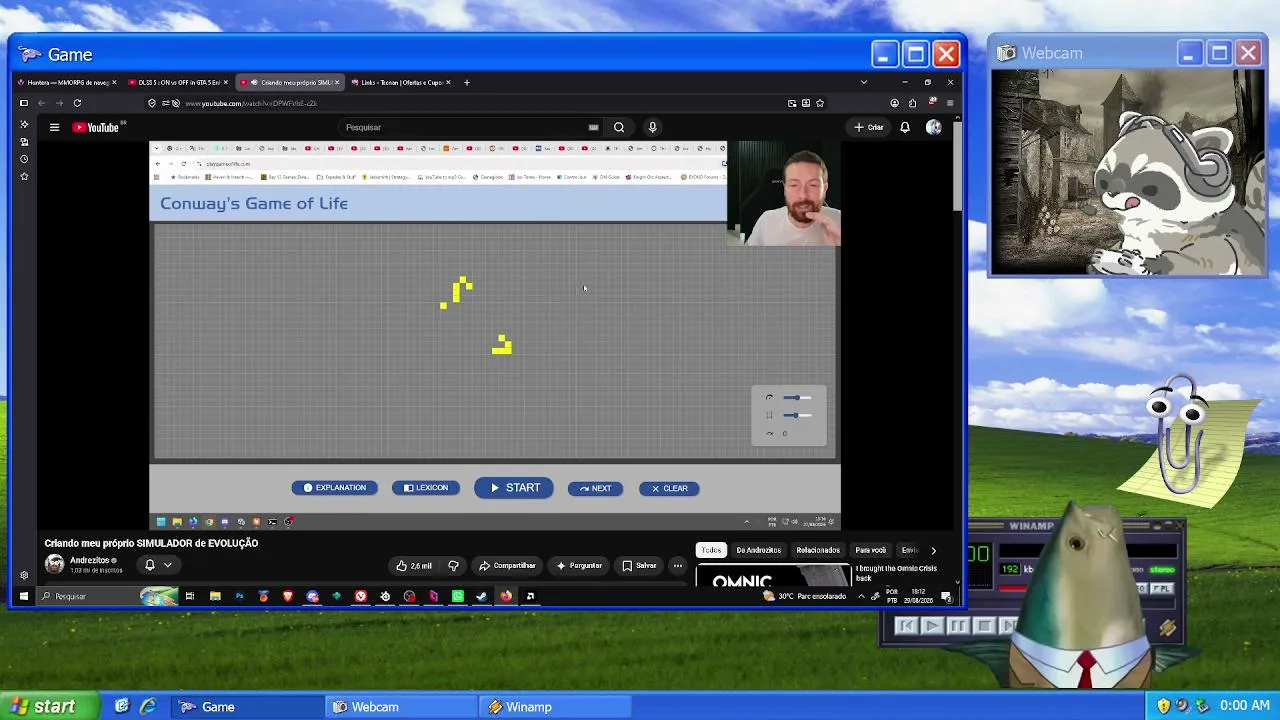Click the Winamp play button
Screen dimensions: 1280x720
point(931,626)
